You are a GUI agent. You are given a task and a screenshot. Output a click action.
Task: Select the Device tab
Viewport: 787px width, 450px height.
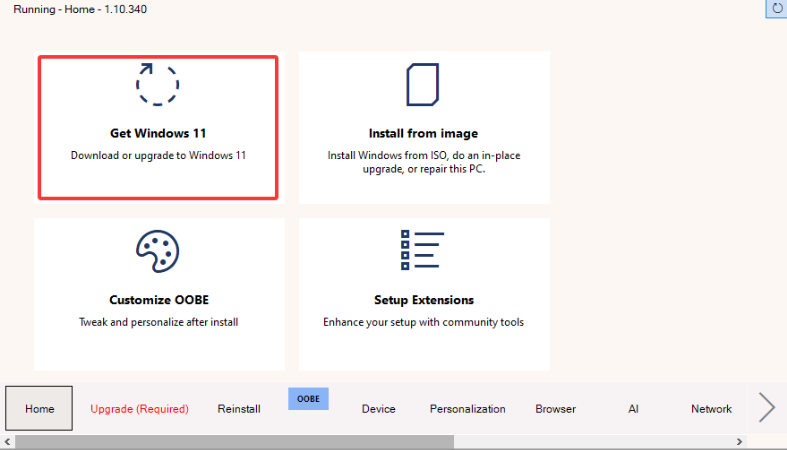[x=378, y=409]
